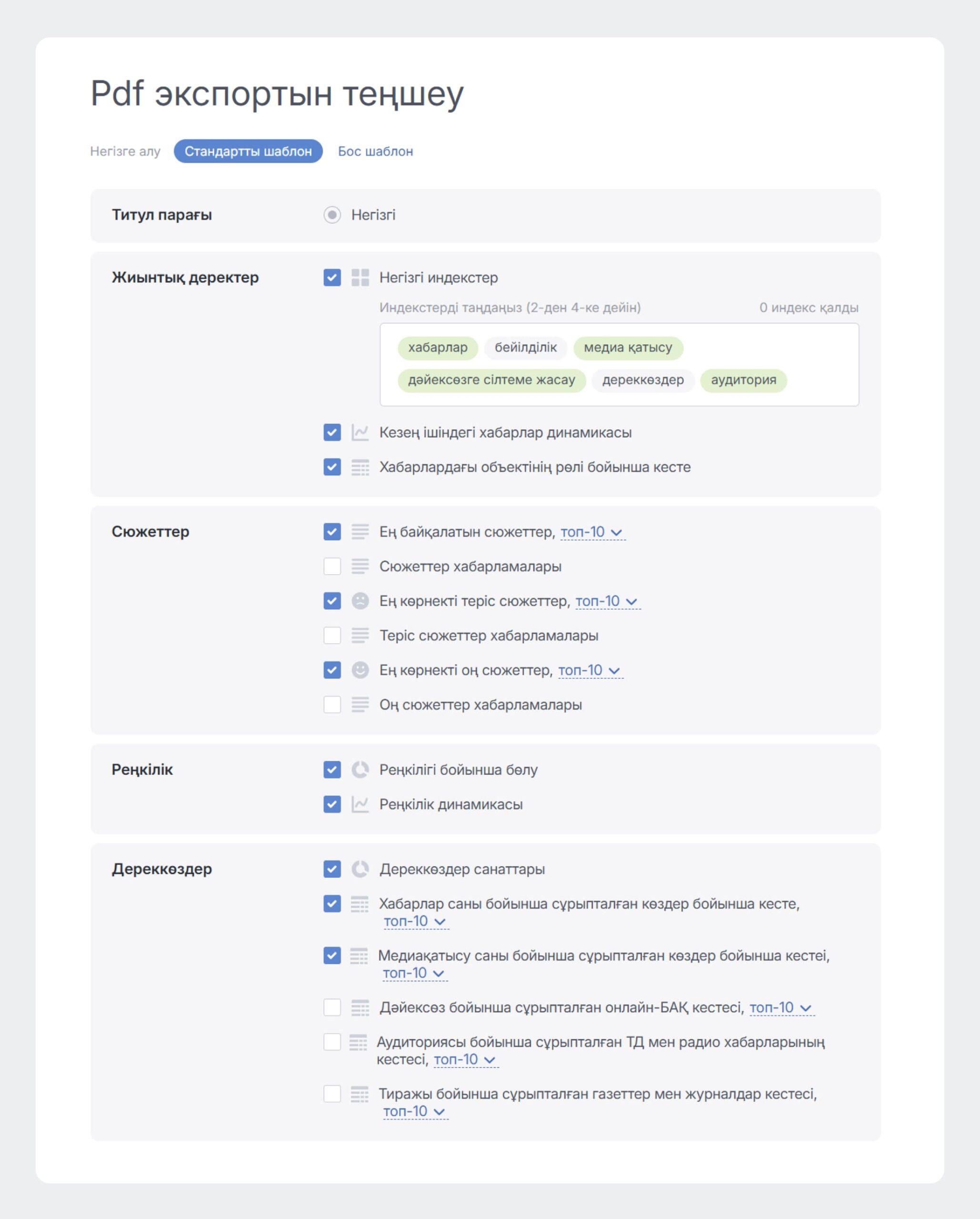Switch to Бос шаблон template
The width and height of the screenshot is (980, 1219).
coord(376,151)
